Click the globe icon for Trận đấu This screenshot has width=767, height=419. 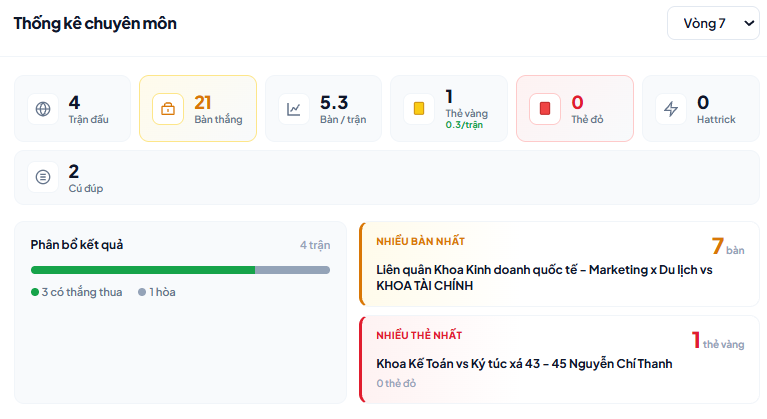click(43, 109)
